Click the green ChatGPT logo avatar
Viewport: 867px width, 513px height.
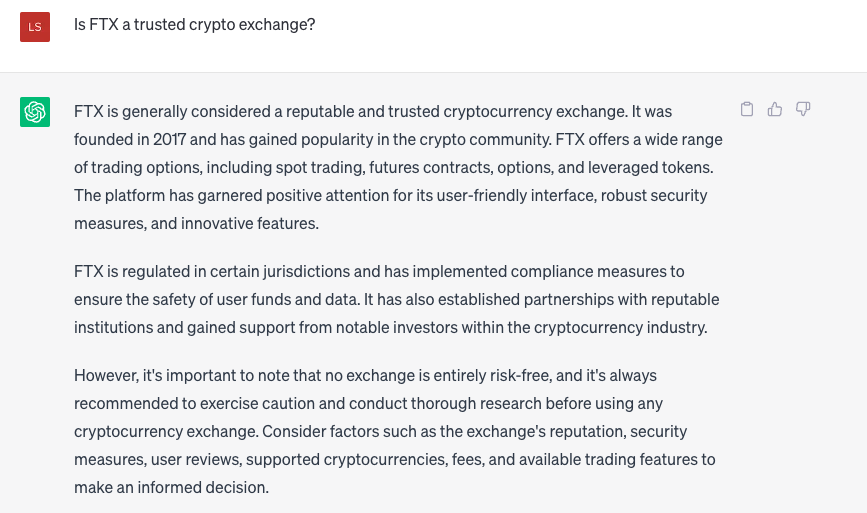35,112
